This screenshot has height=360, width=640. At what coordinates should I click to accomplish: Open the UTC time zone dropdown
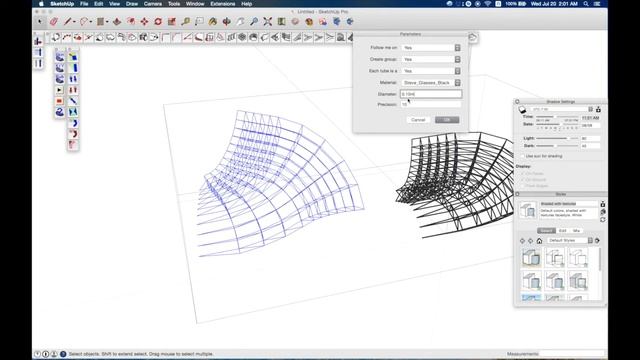tap(562, 109)
